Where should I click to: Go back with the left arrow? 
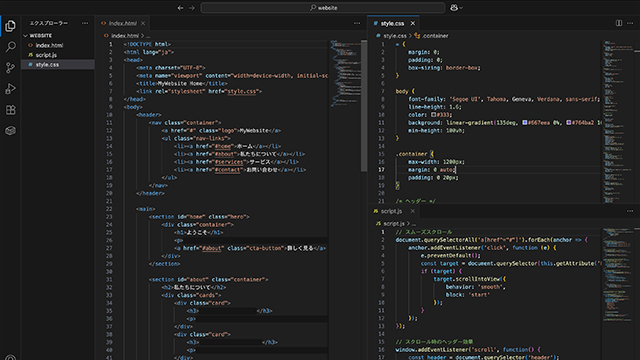pos(180,8)
